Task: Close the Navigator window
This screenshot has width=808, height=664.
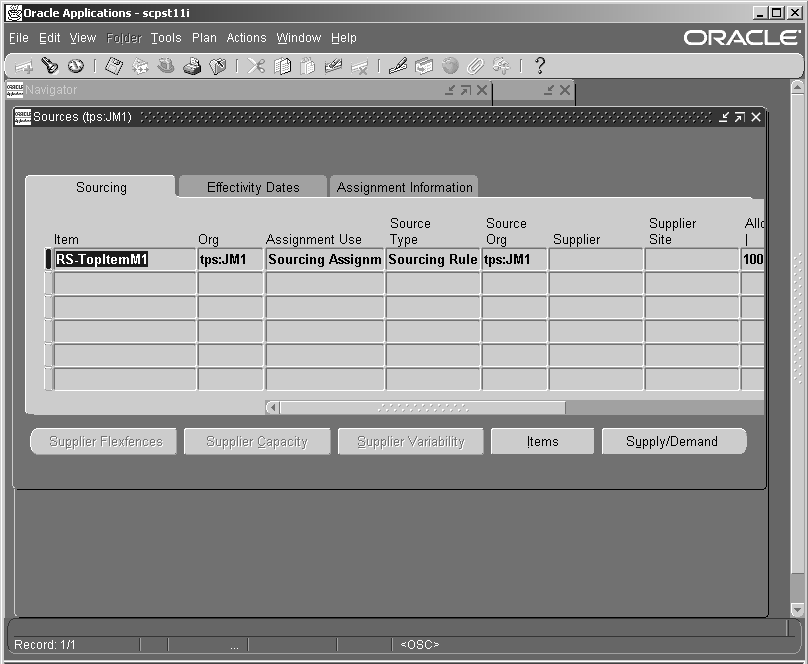Action: pos(482,90)
